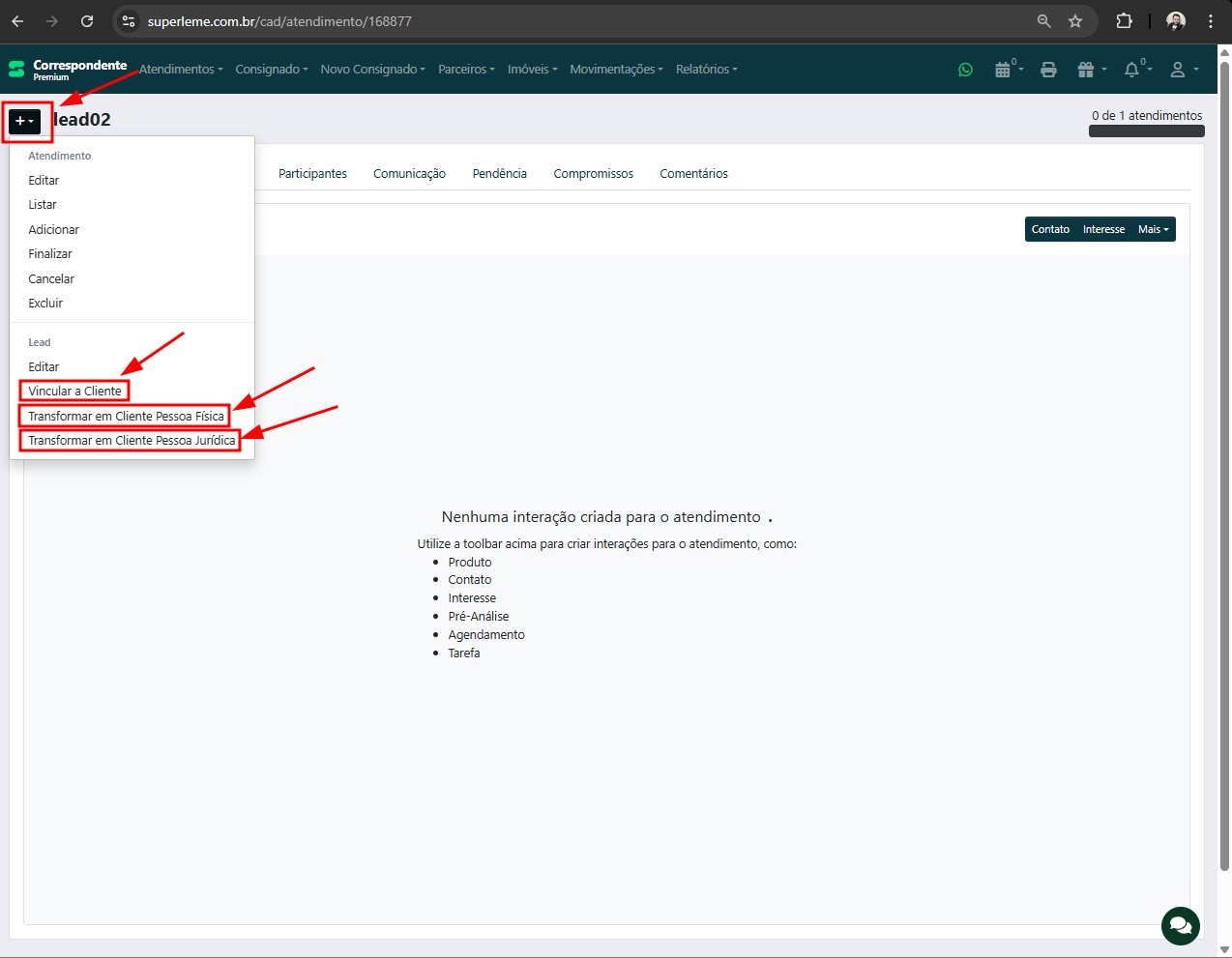Image resolution: width=1232 pixels, height=958 pixels.
Task: Open the calendar icon in navbar
Action: [1004, 70]
